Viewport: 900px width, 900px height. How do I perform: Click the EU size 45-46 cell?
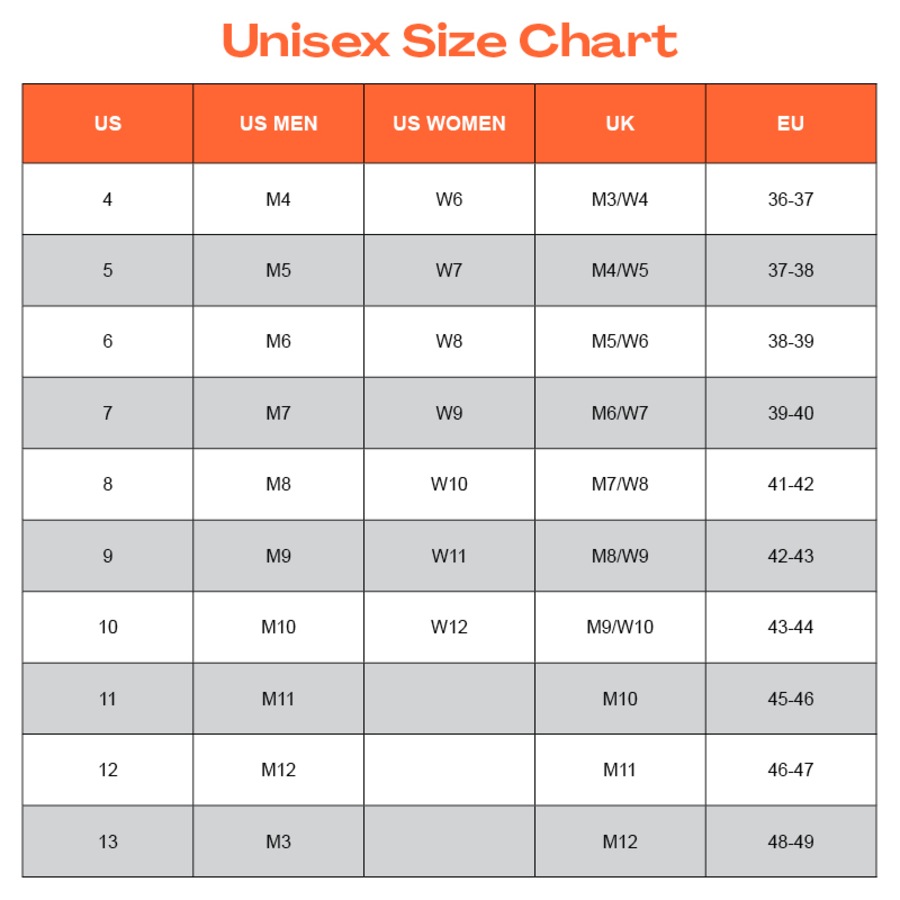[x=790, y=699]
